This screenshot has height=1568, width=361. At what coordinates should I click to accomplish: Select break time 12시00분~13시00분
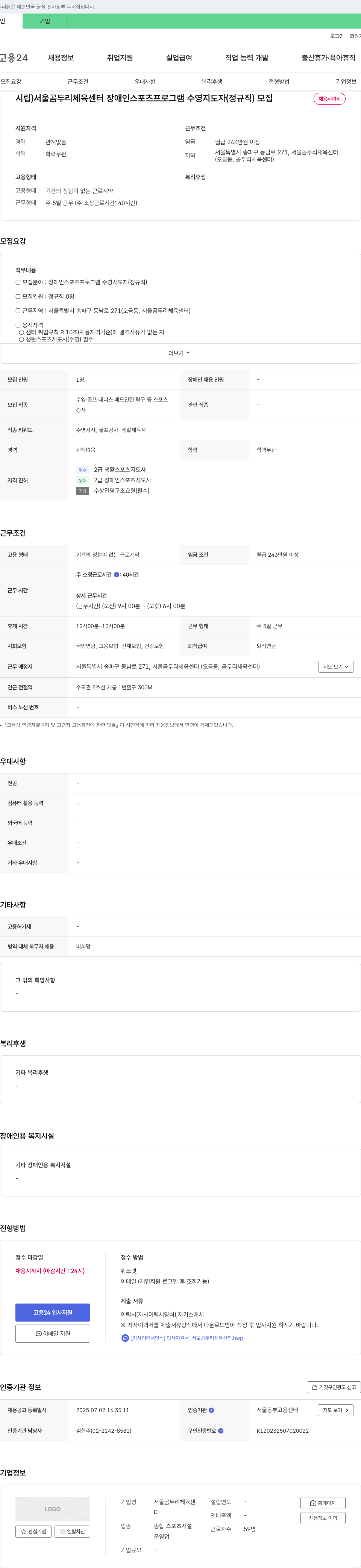101,626
